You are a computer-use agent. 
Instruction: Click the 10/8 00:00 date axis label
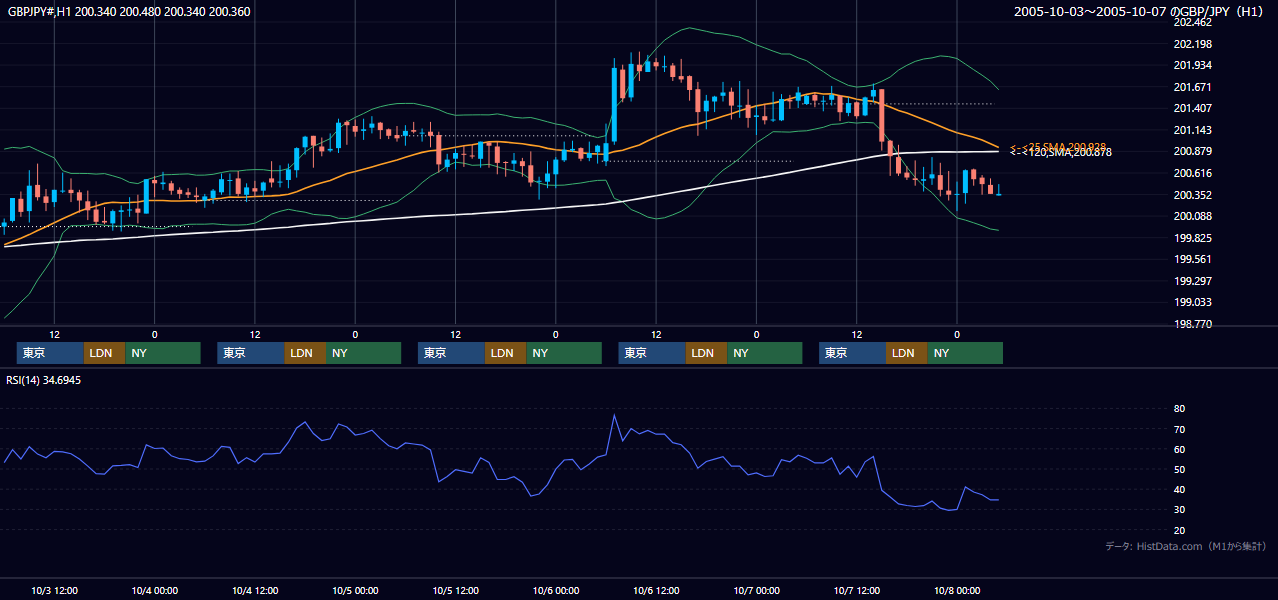click(957, 591)
